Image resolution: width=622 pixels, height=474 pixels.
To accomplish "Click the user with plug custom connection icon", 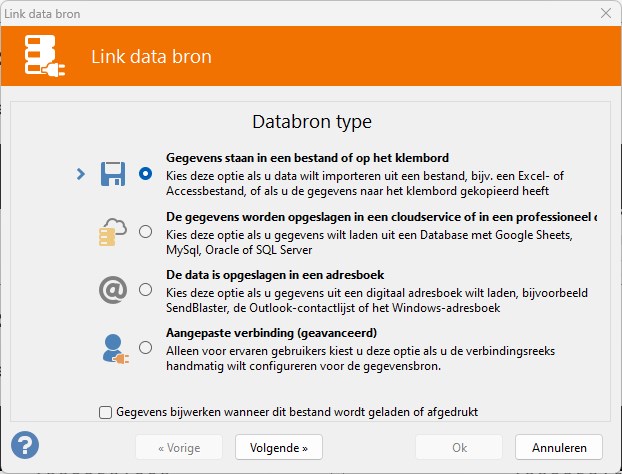I will click(x=115, y=349).
